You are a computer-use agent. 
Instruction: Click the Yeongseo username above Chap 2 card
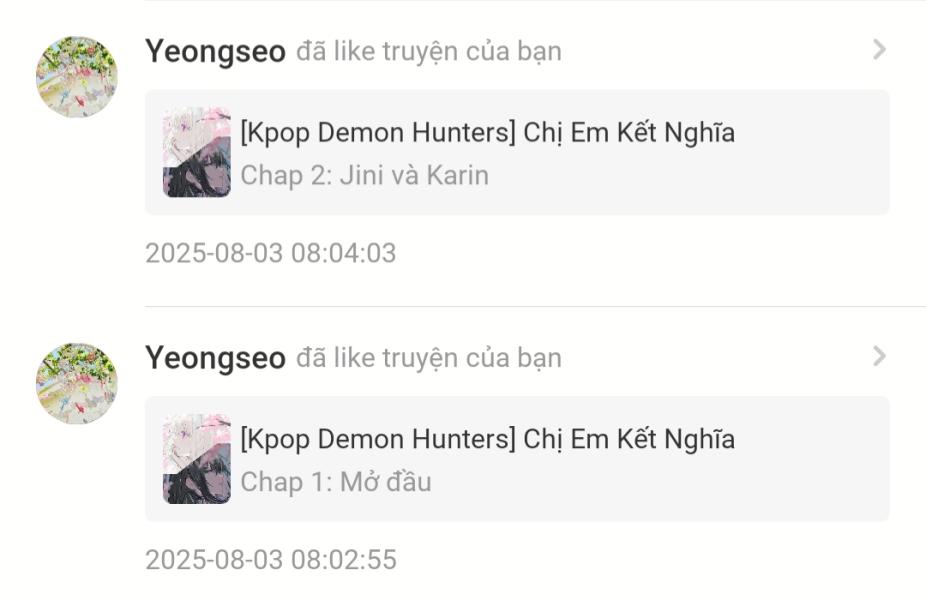coord(216,52)
